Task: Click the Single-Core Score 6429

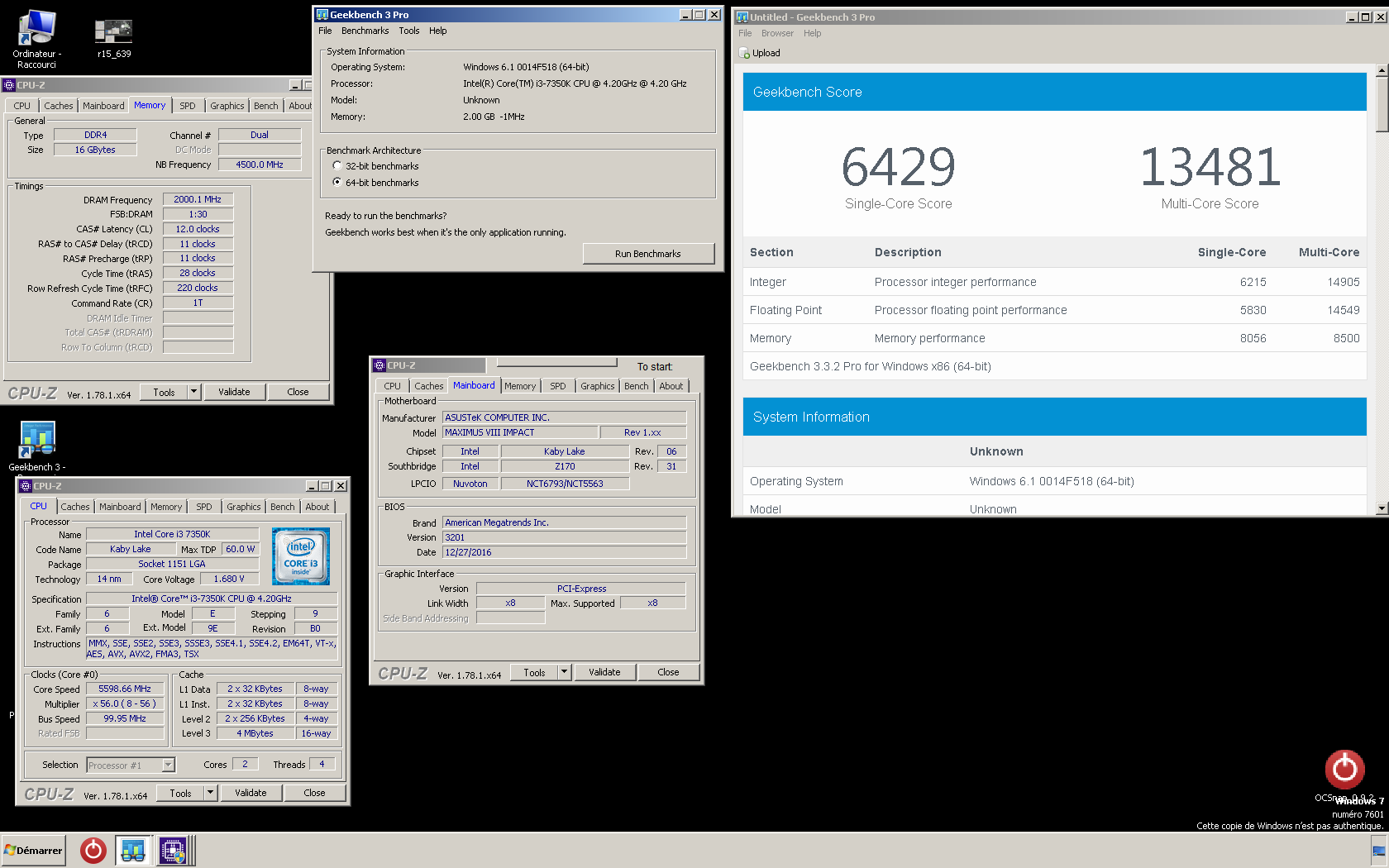Action: (x=898, y=167)
